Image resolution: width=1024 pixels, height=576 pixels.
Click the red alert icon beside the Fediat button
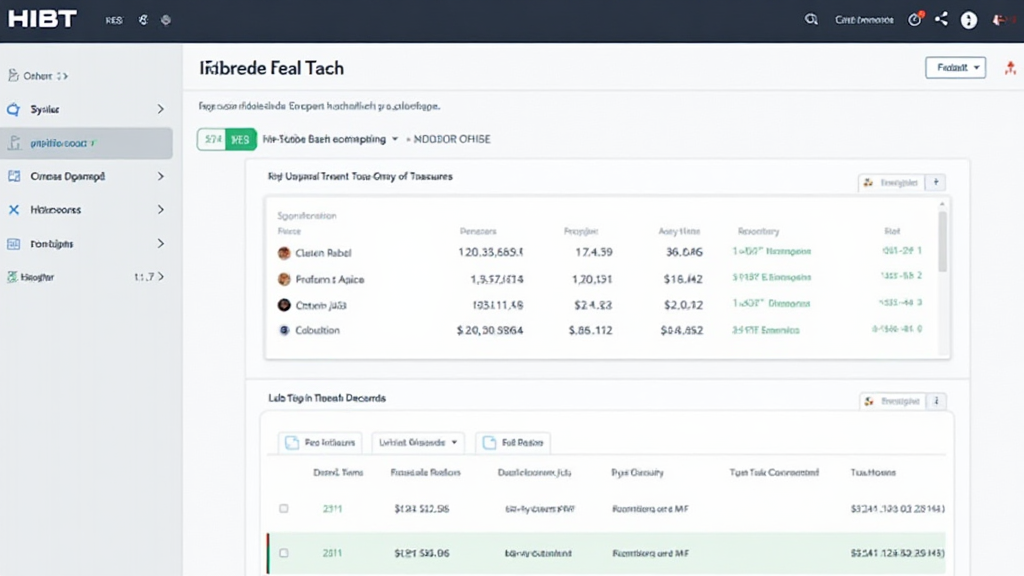point(1010,67)
